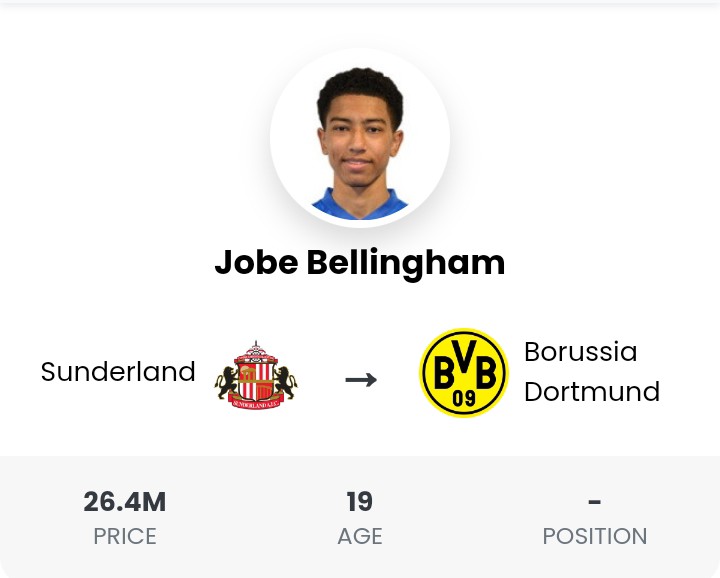This screenshot has height=578, width=720.
Task: Click the transfer direction arrow
Action: pyautogui.click(x=361, y=380)
